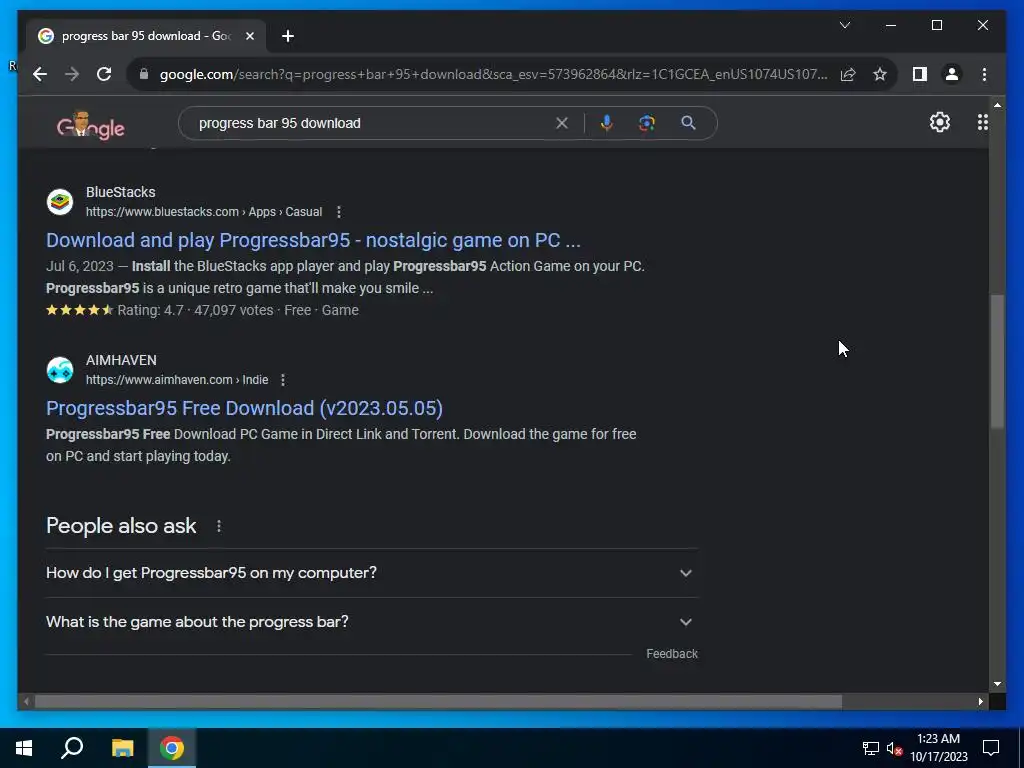Click the scroll left arrow
This screenshot has width=1024, height=768.
click(x=26, y=701)
